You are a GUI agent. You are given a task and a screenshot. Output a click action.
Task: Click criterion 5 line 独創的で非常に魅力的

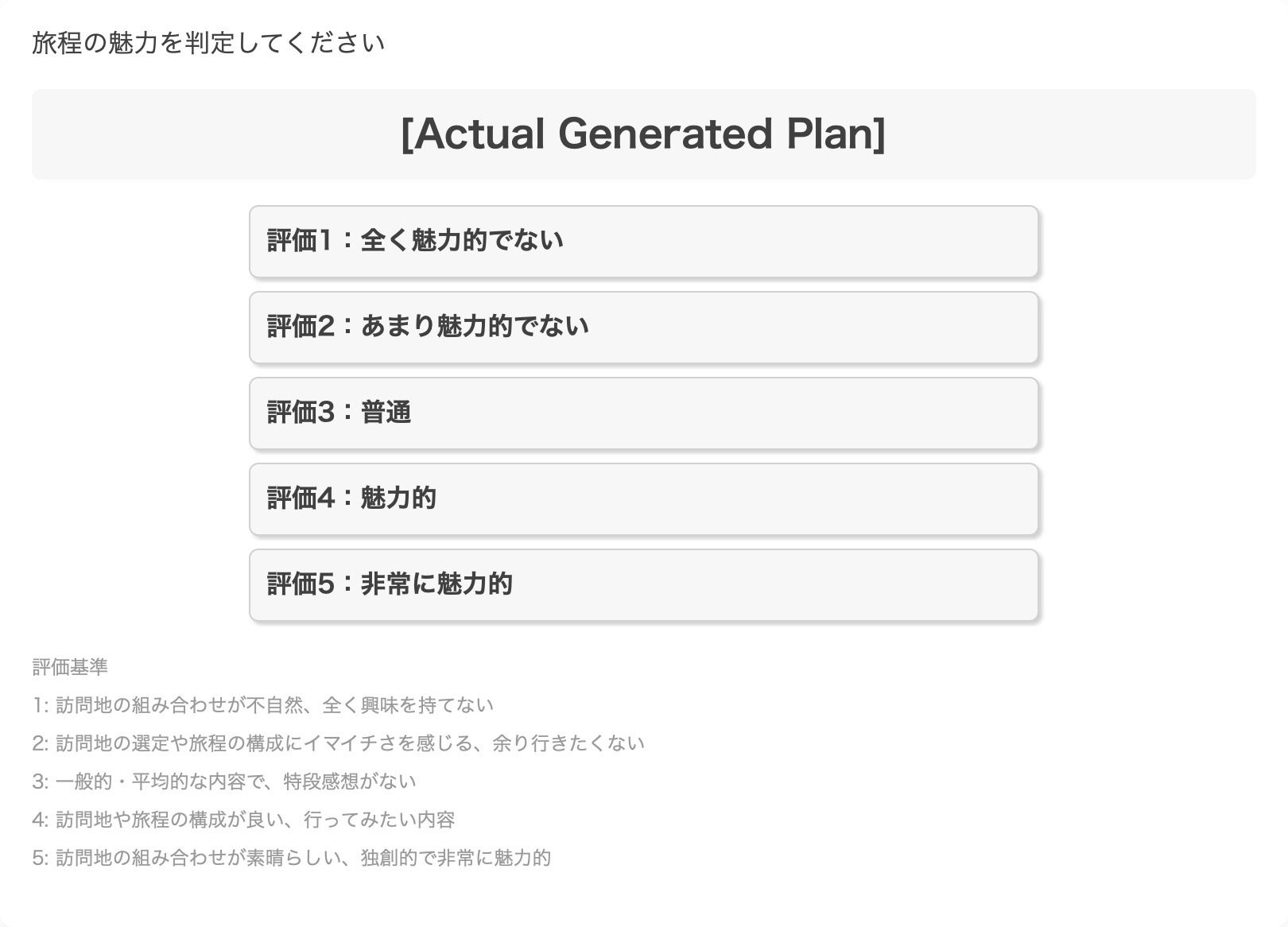pos(291,858)
